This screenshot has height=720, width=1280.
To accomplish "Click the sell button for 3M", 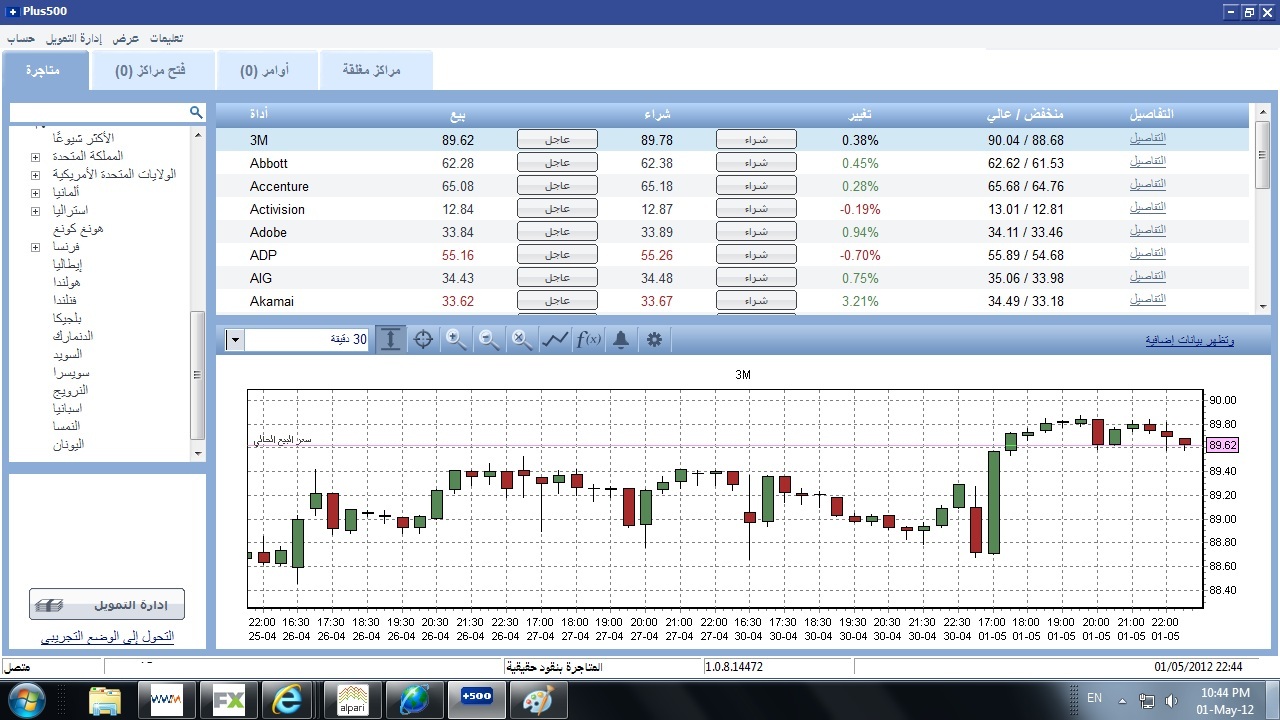I will pyautogui.click(x=557, y=140).
